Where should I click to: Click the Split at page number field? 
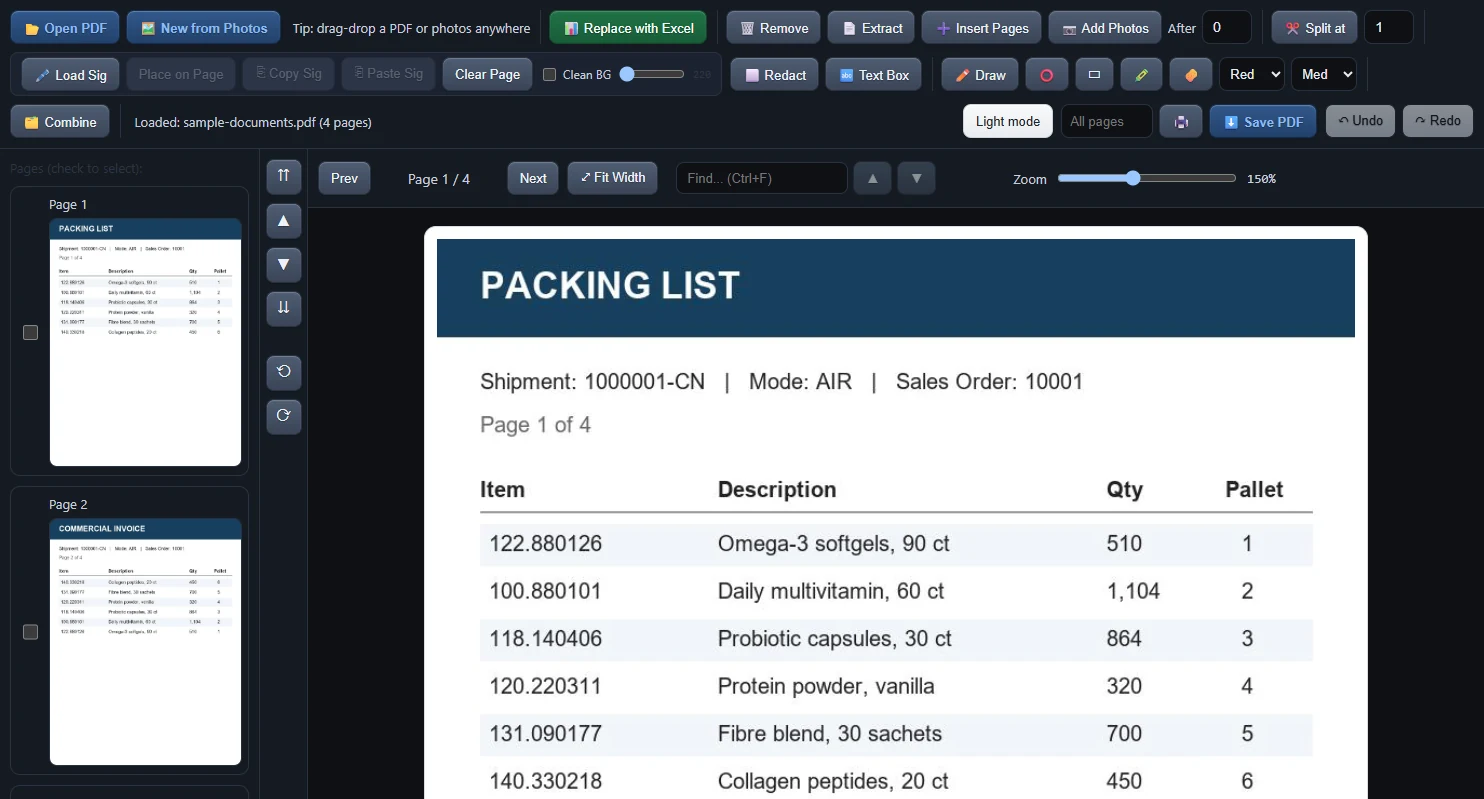[x=1388, y=28]
